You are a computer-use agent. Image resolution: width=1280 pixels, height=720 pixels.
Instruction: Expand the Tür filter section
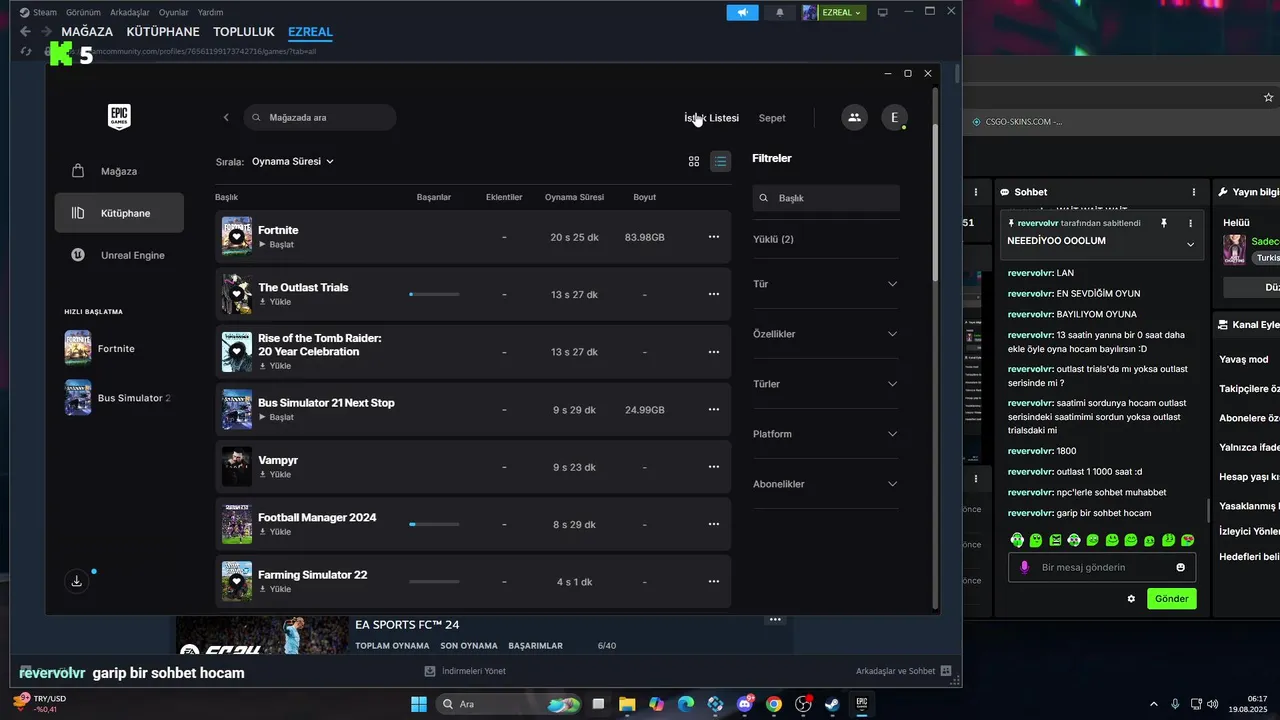click(x=826, y=284)
